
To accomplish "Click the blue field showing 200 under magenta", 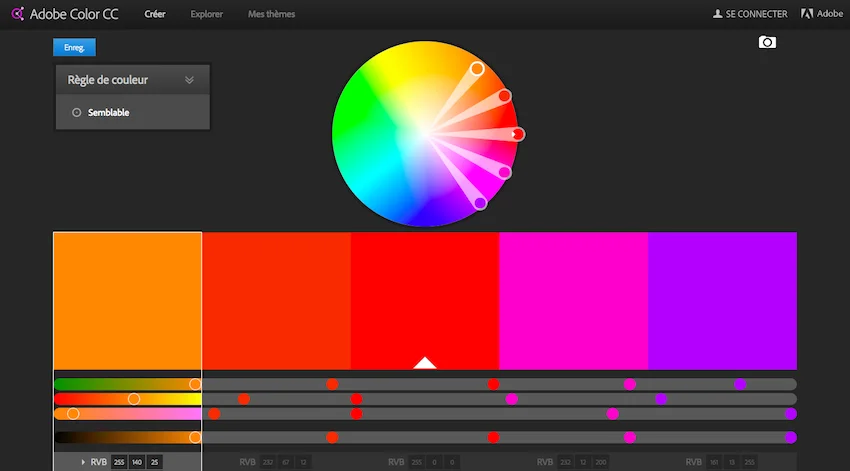I will (x=601, y=462).
